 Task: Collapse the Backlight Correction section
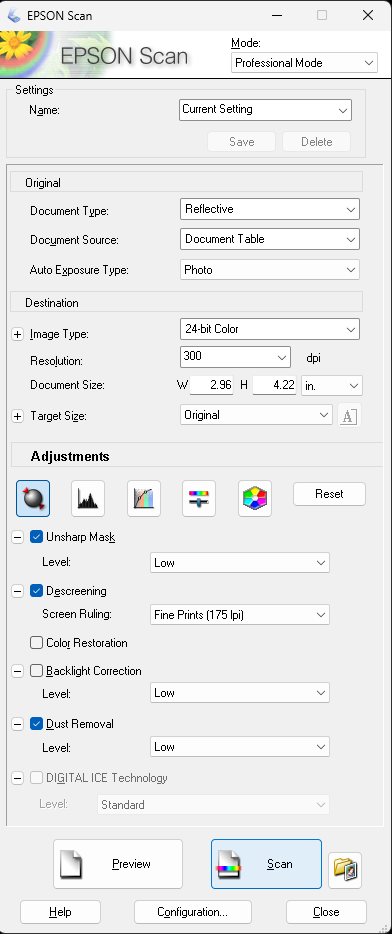(x=17, y=671)
